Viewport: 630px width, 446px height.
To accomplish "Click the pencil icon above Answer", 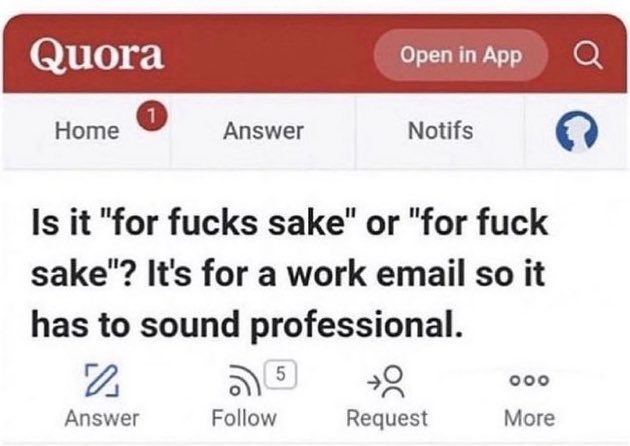I will [103, 380].
